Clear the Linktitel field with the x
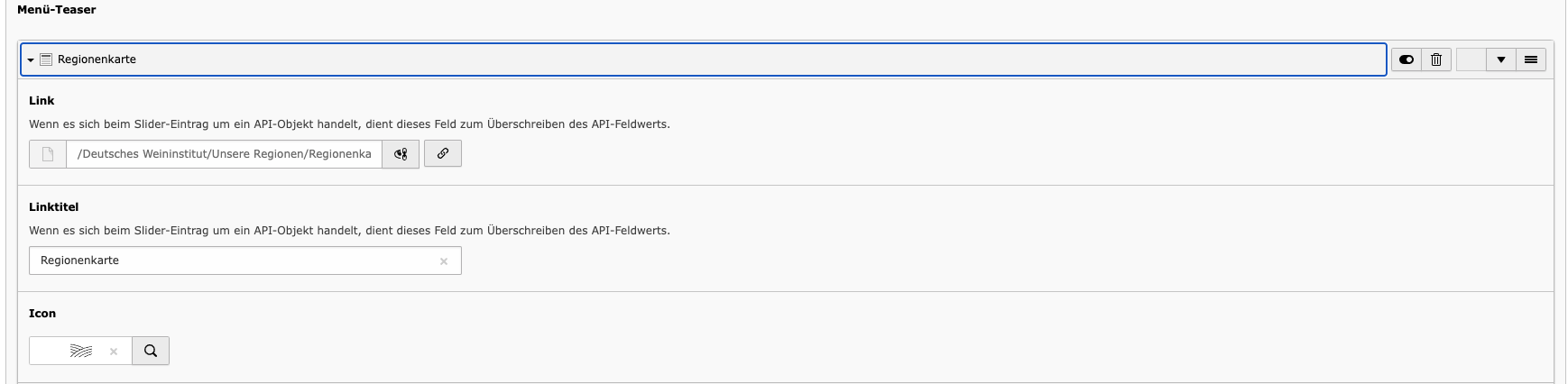The height and width of the screenshot is (384, 1568). coord(444,261)
